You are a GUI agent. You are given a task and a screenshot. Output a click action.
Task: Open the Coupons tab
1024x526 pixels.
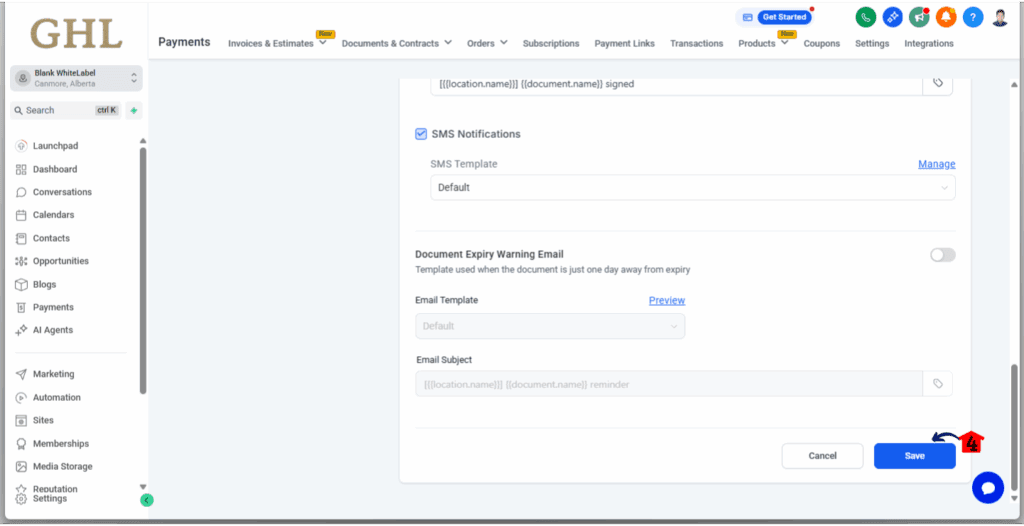click(822, 43)
